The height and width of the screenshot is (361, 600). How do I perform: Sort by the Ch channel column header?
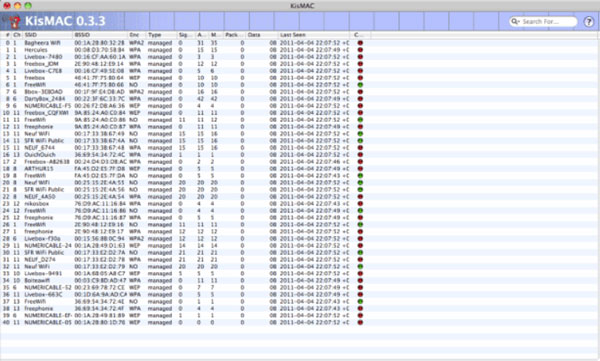[17, 35]
